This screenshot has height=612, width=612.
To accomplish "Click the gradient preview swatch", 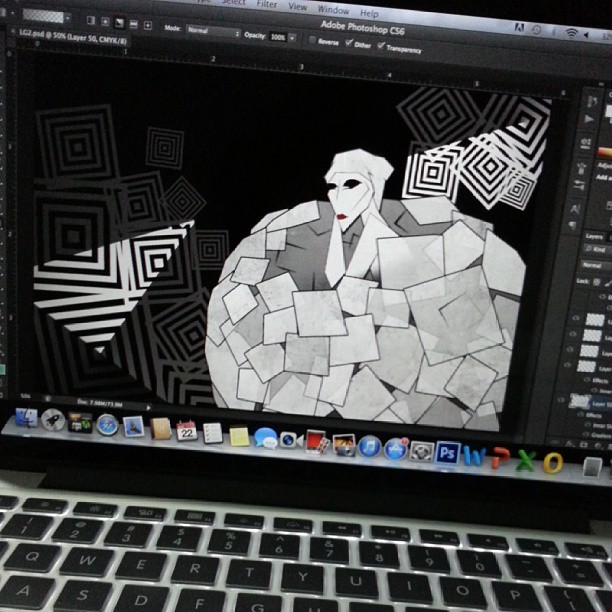I will point(43,16).
